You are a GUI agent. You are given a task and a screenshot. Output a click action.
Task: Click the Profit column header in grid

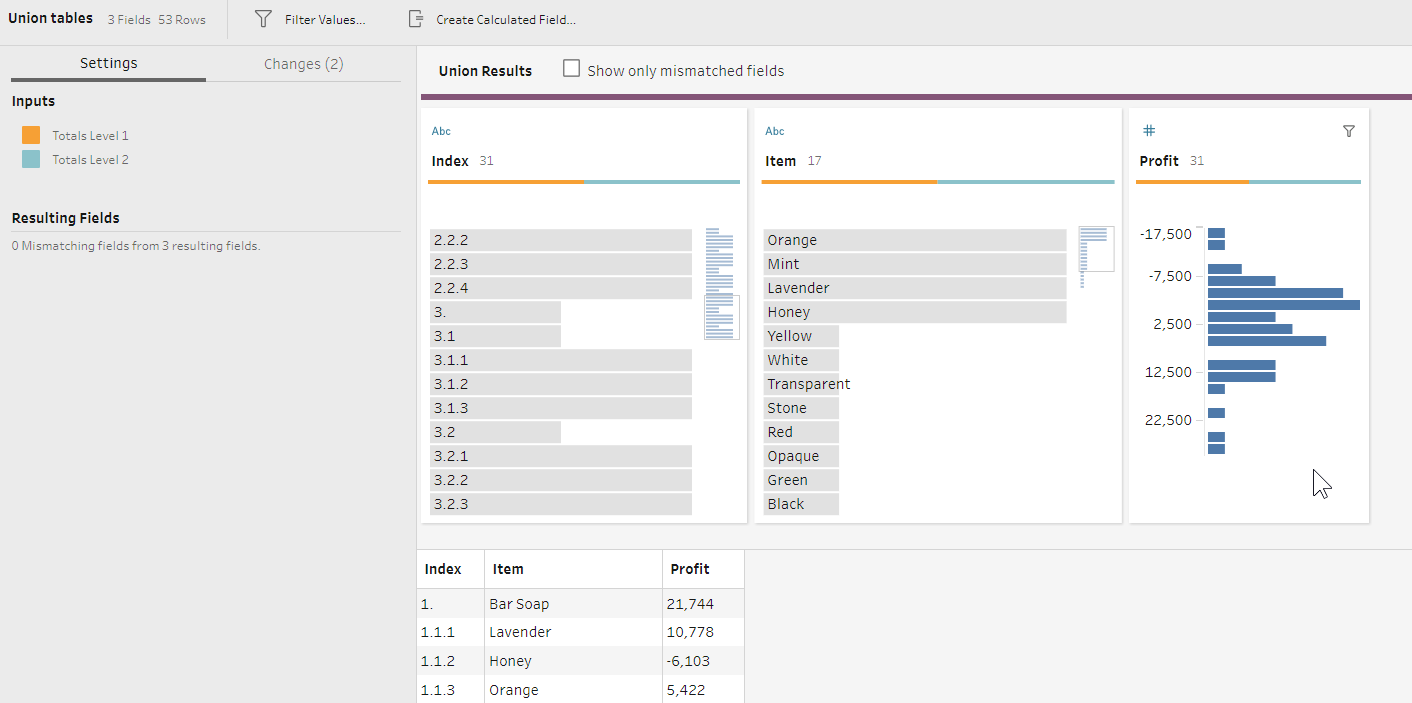tap(703, 569)
